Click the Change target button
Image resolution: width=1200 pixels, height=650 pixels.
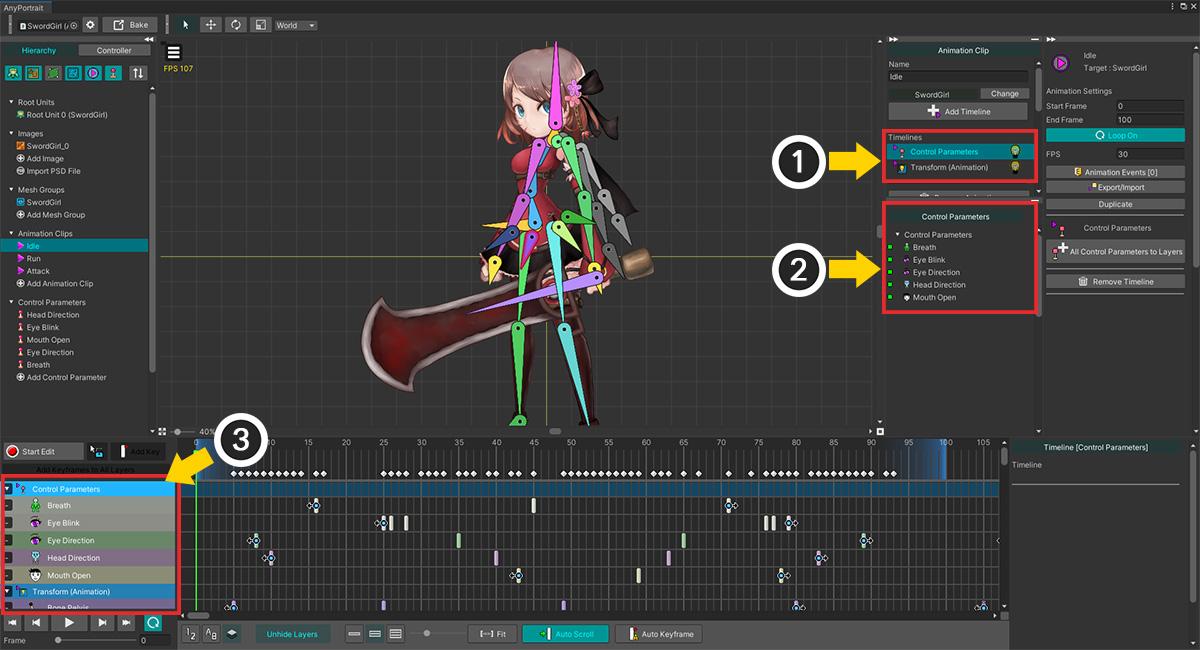coord(1004,93)
